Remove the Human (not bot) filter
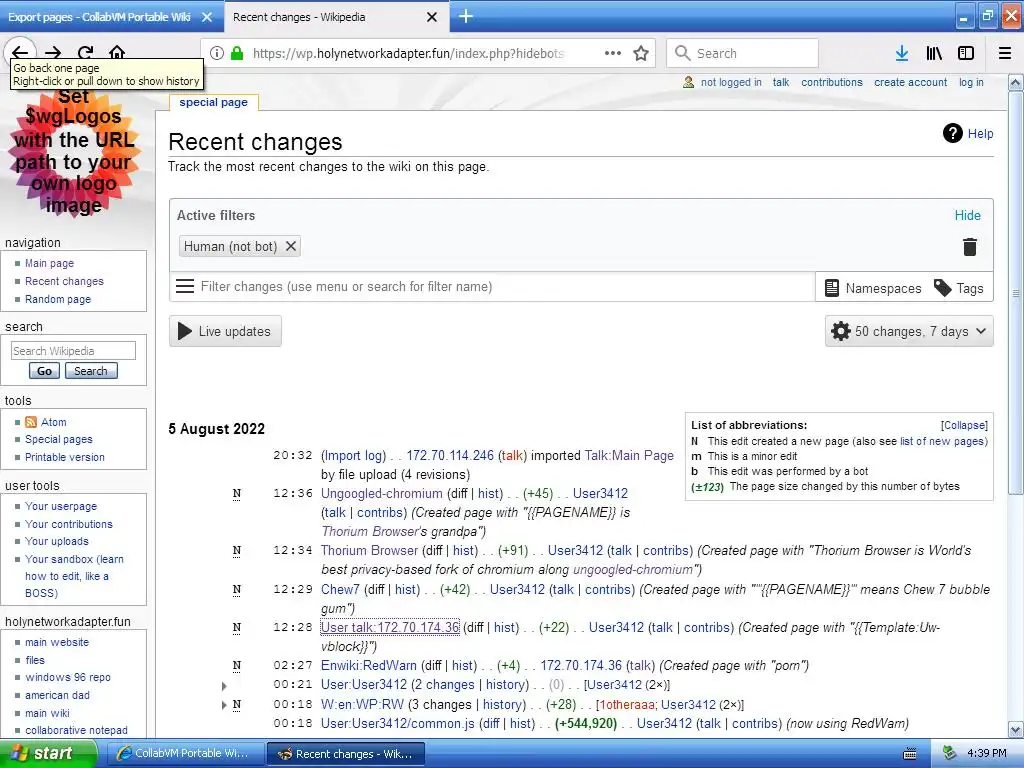Screen dimensions: 1024x768 point(291,246)
